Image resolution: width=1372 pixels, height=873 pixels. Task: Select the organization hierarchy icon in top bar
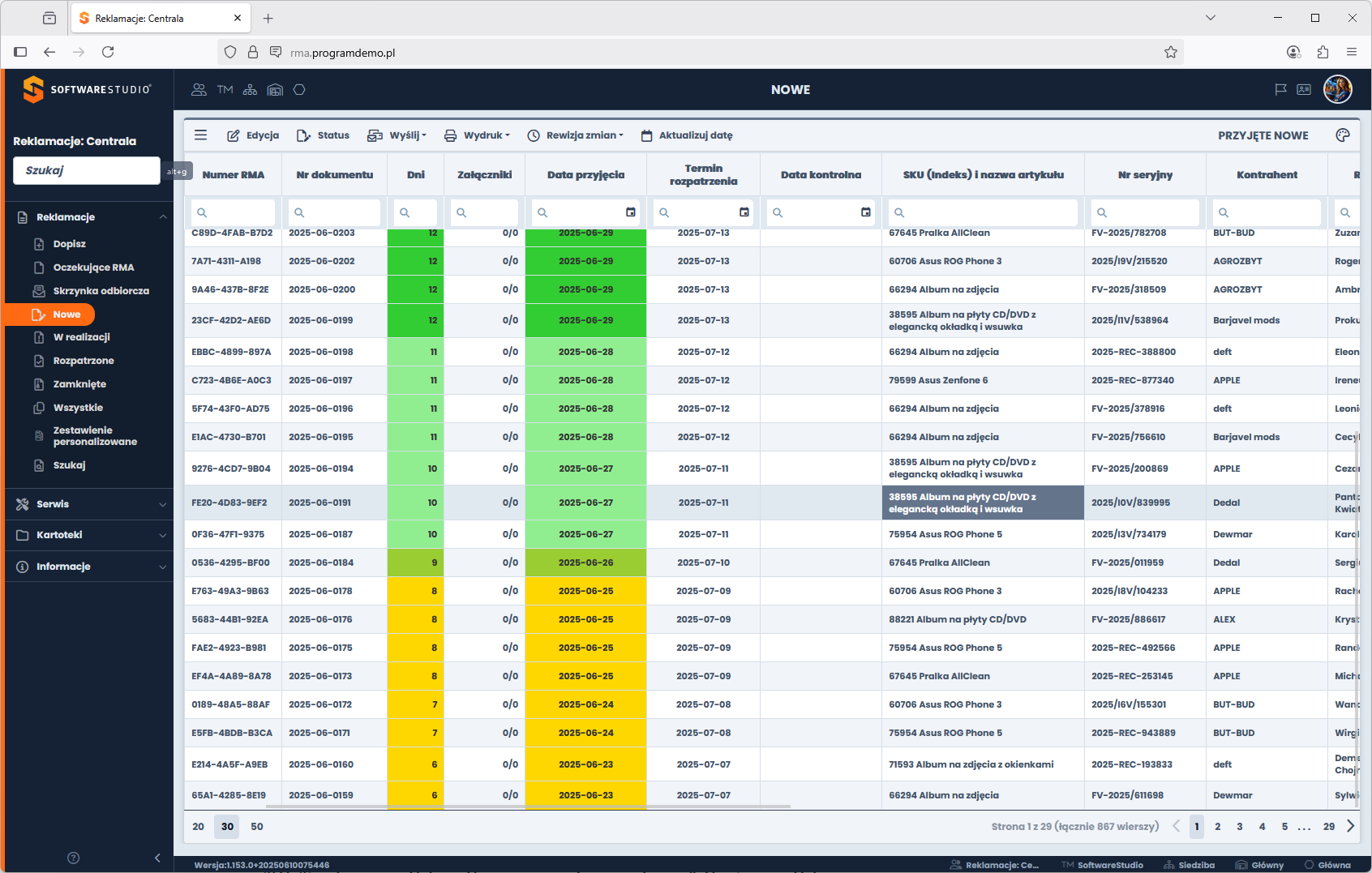[250, 89]
